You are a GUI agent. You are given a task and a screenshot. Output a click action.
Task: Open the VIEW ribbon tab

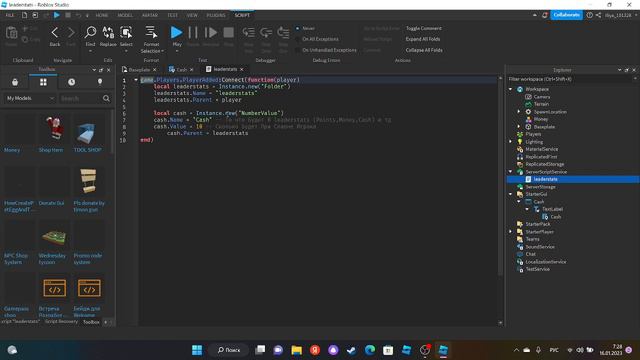click(x=192, y=15)
